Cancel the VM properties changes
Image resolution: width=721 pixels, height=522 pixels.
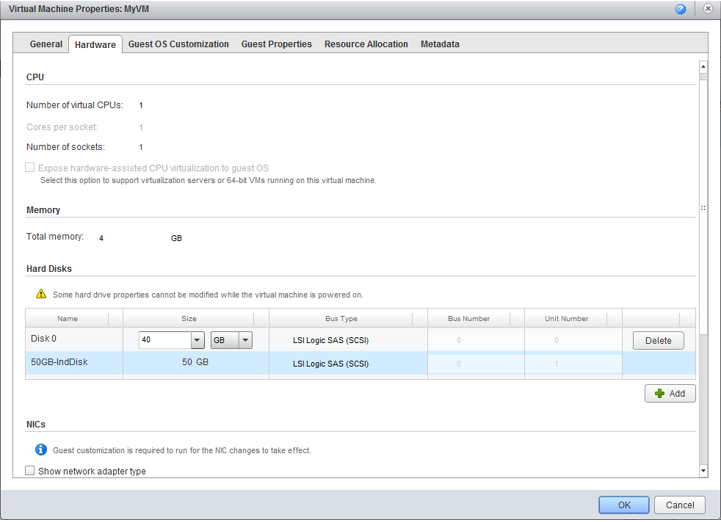pos(680,505)
